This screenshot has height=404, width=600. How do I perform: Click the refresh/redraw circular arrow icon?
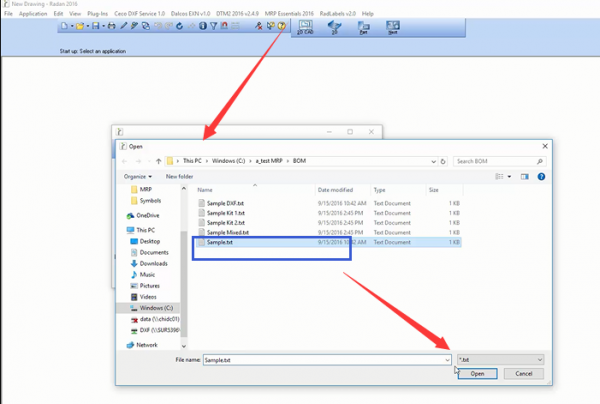click(x=179, y=26)
